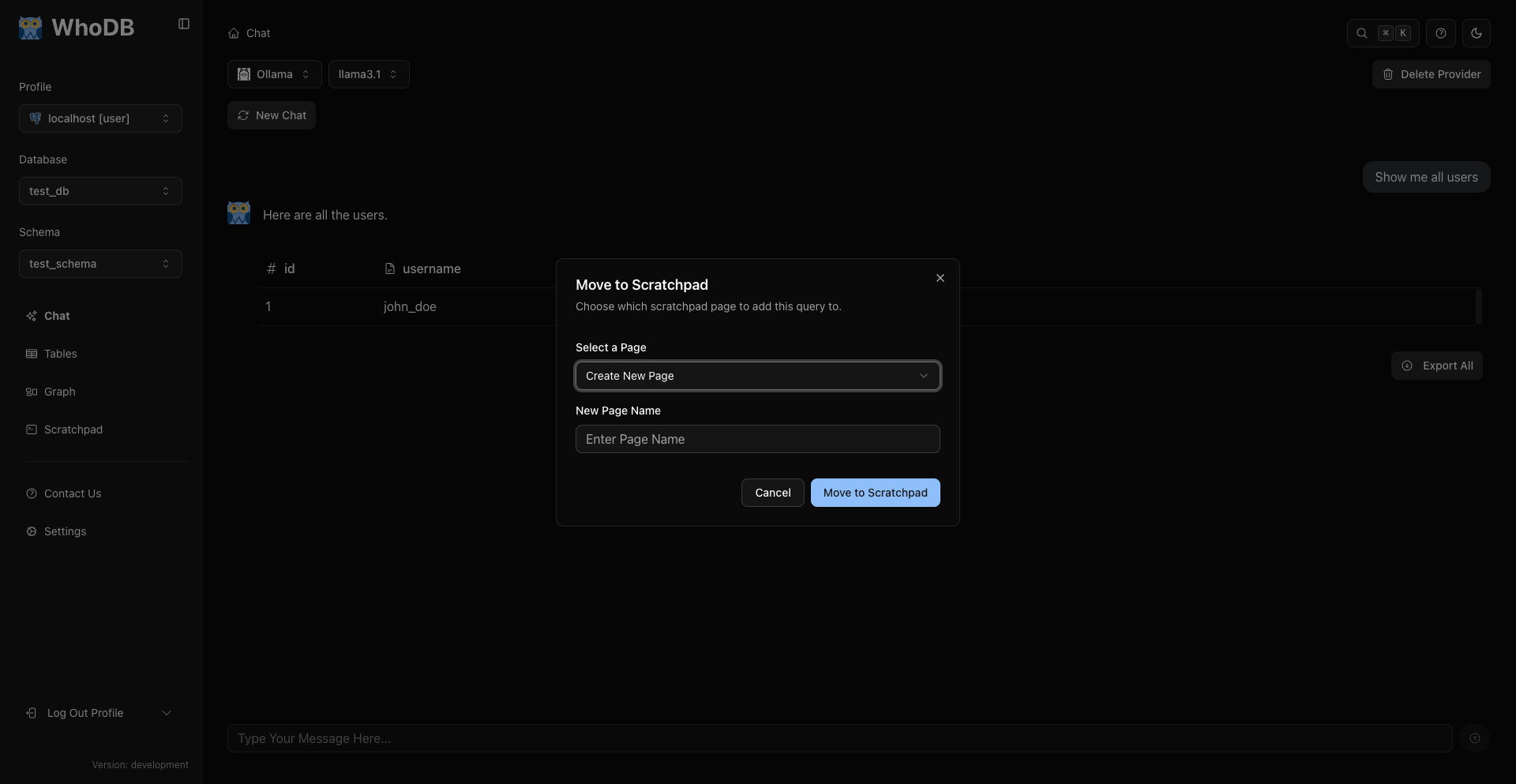The image size is (1516, 784).
Task: Click the Chat breadcrumb text
Action: tap(258, 33)
